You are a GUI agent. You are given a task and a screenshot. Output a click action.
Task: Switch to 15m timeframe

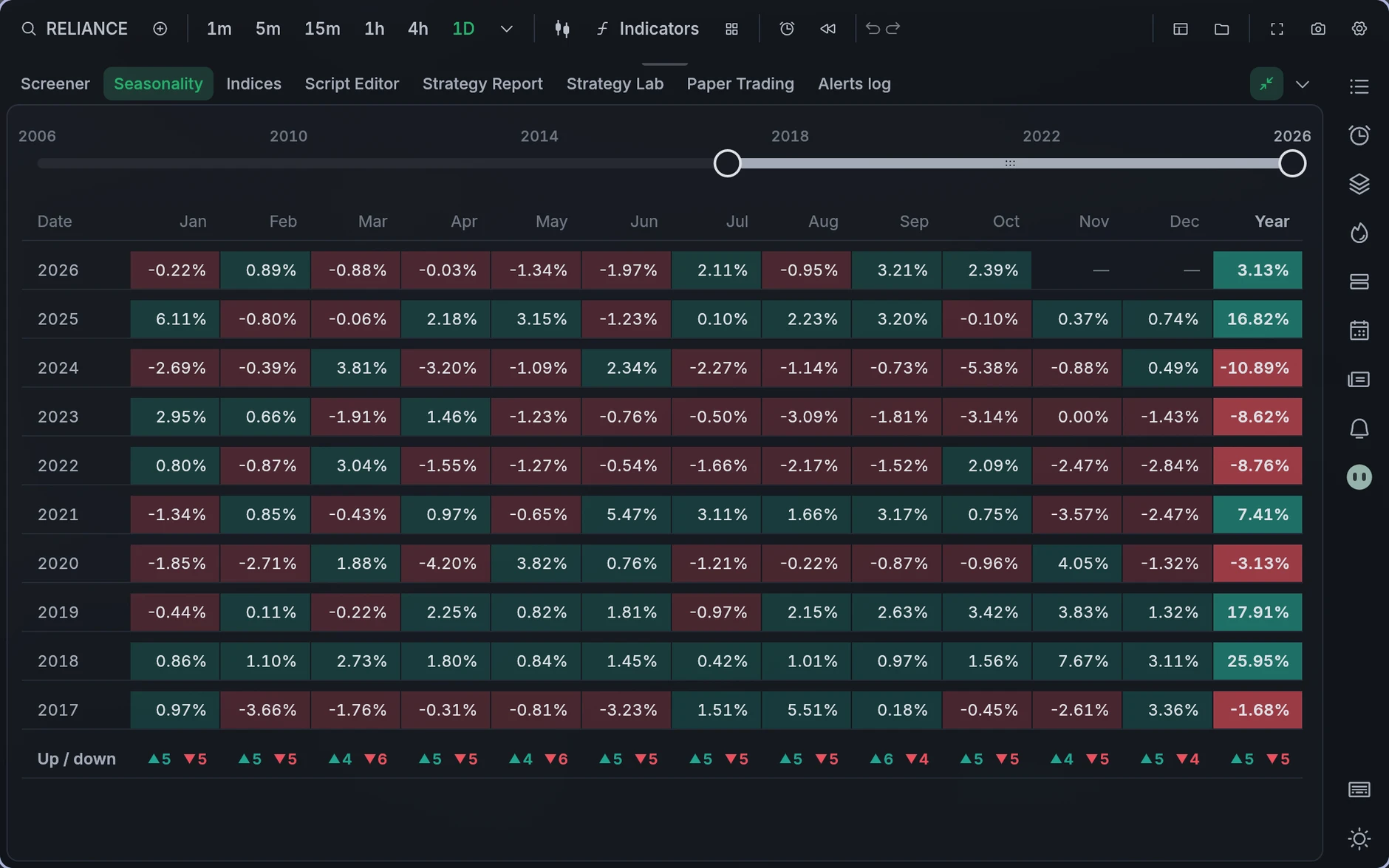click(x=322, y=29)
